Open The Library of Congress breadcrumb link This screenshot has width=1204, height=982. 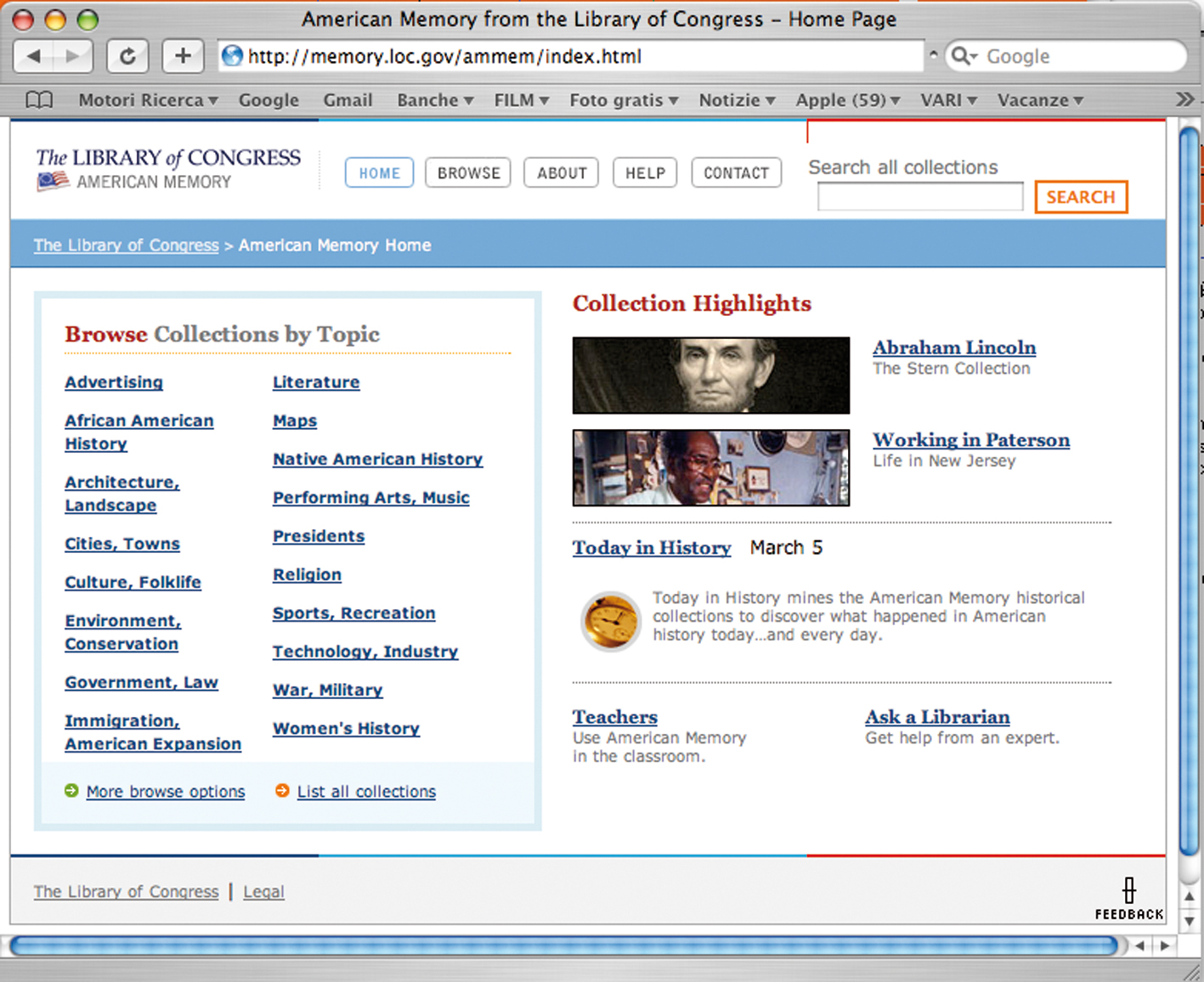point(126,245)
